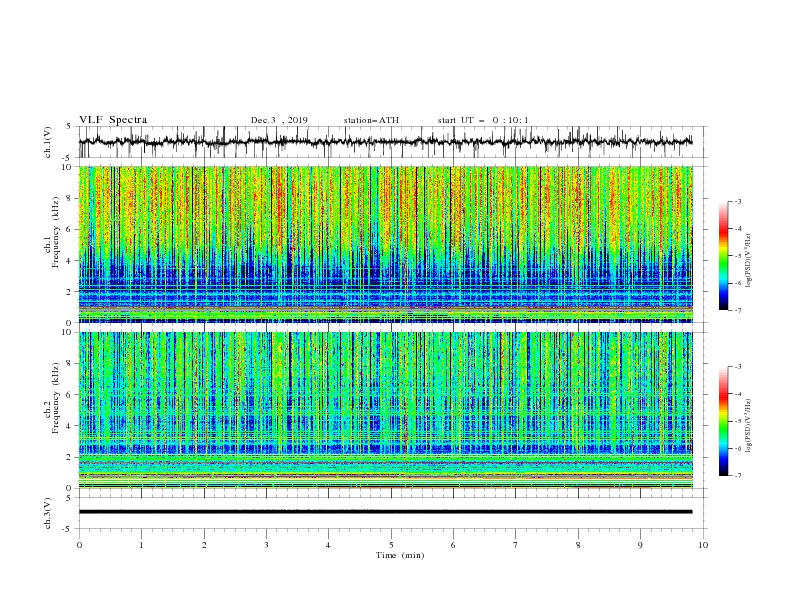This screenshot has height=612, width=792.
Task: Click the "Time (min)" axis label
Action: pos(400,555)
